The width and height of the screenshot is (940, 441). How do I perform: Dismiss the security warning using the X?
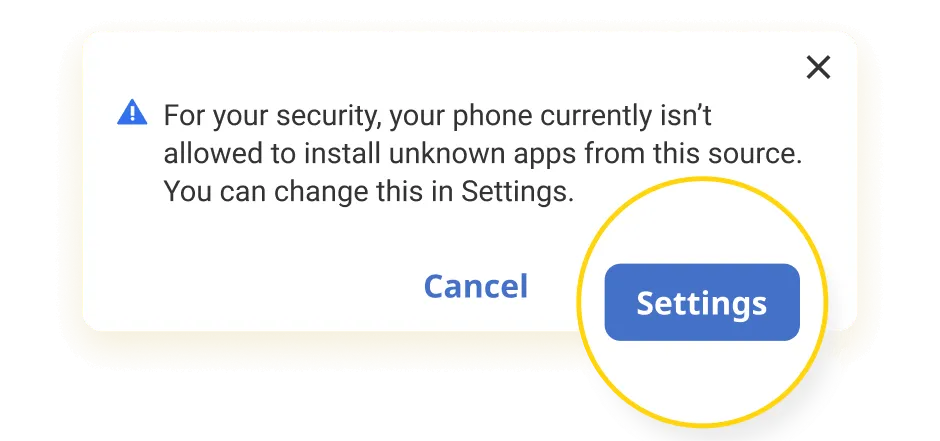[818, 67]
